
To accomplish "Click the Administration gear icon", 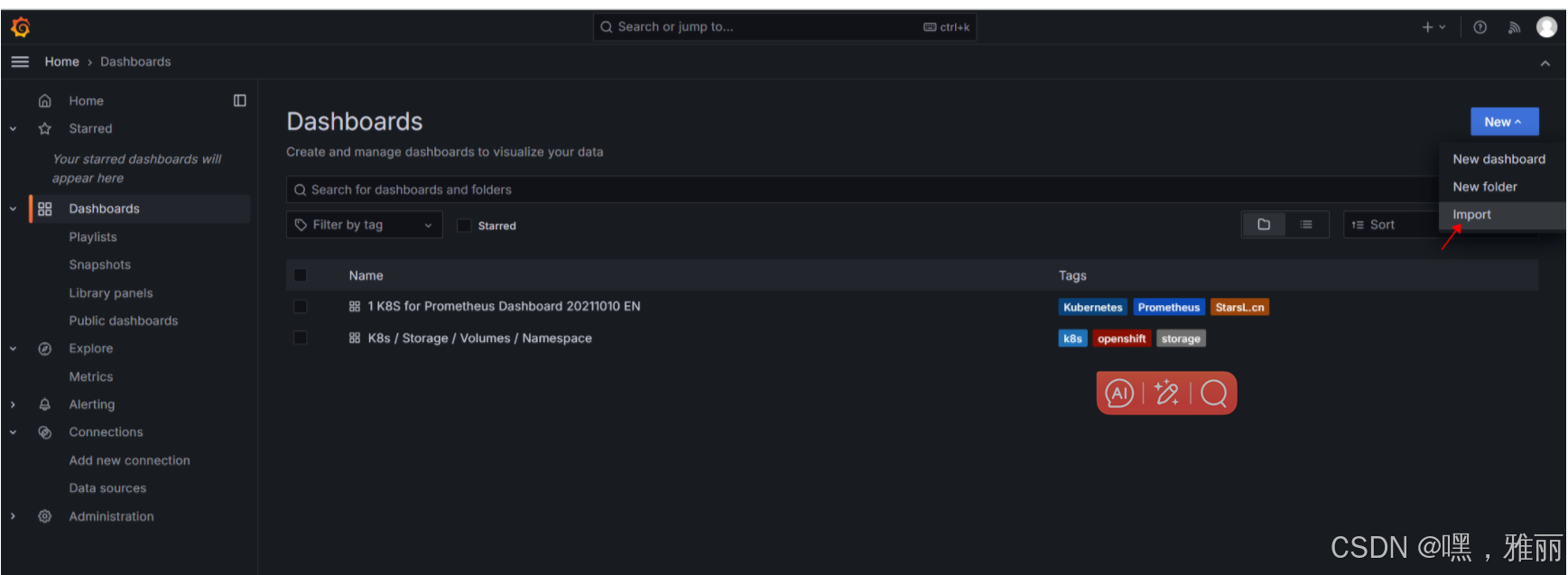I will point(45,516).
